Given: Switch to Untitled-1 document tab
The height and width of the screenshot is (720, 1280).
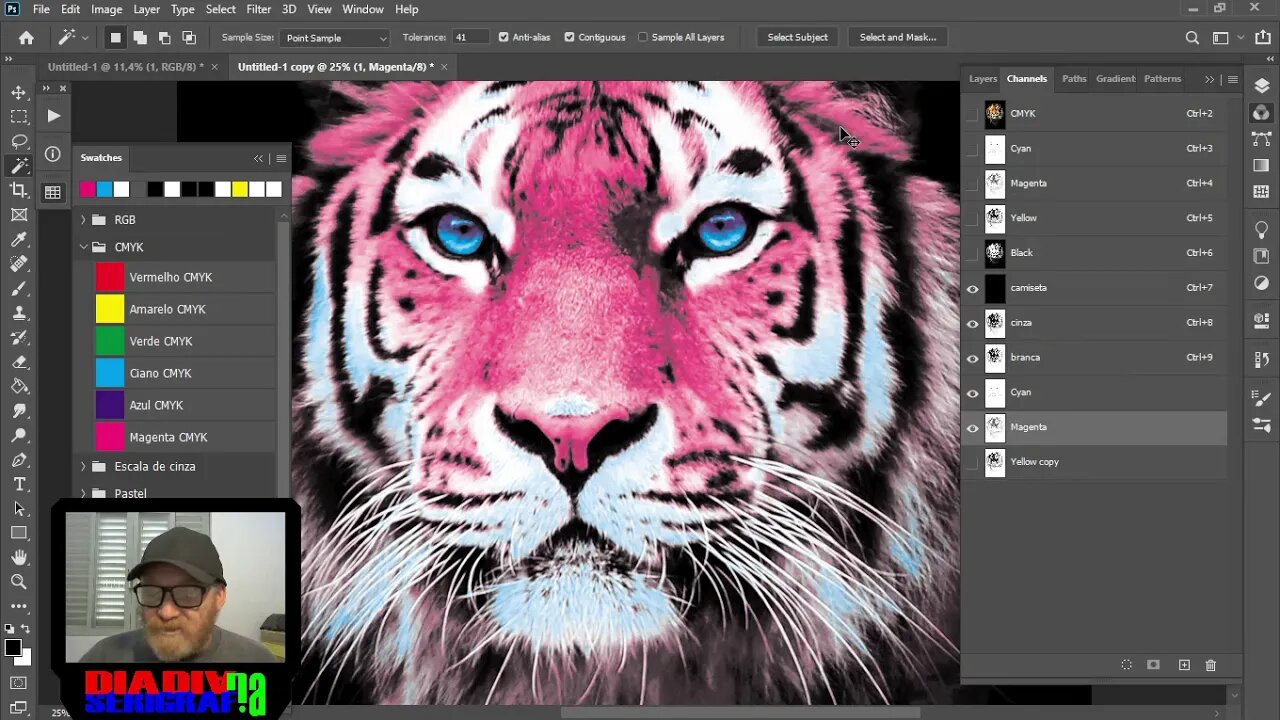Looking at the screenshot, I should tap(125, 67).
